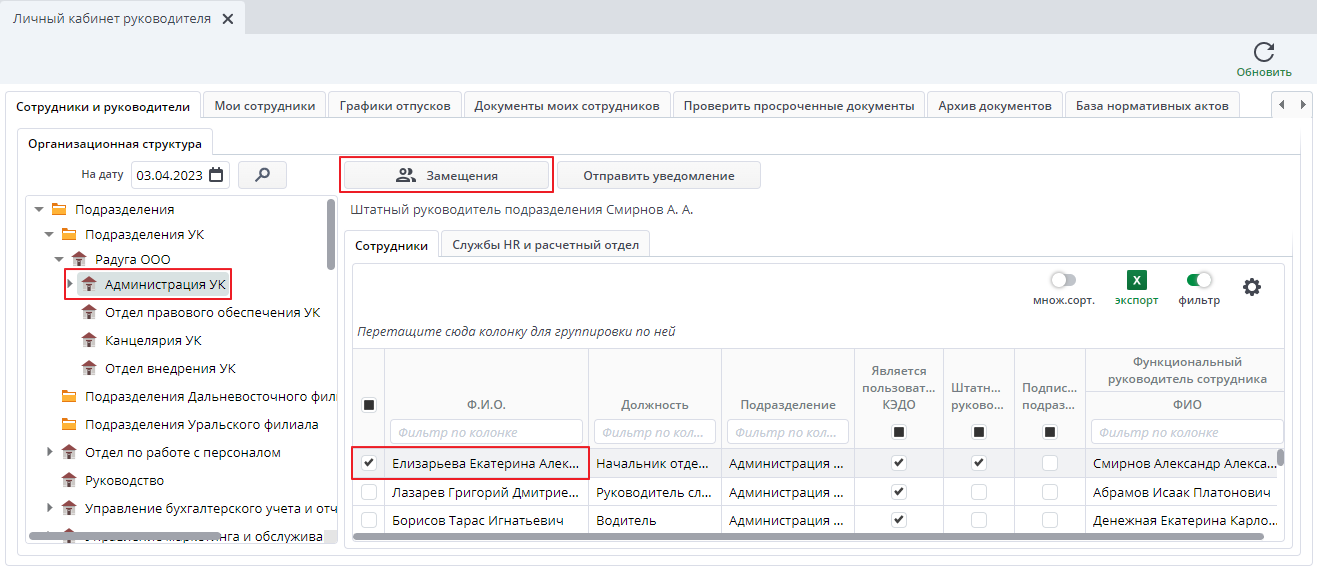This screenshot has width=1317, height=572.
Task: Open the Графики отпусков tab
Action: coord(395,105)
